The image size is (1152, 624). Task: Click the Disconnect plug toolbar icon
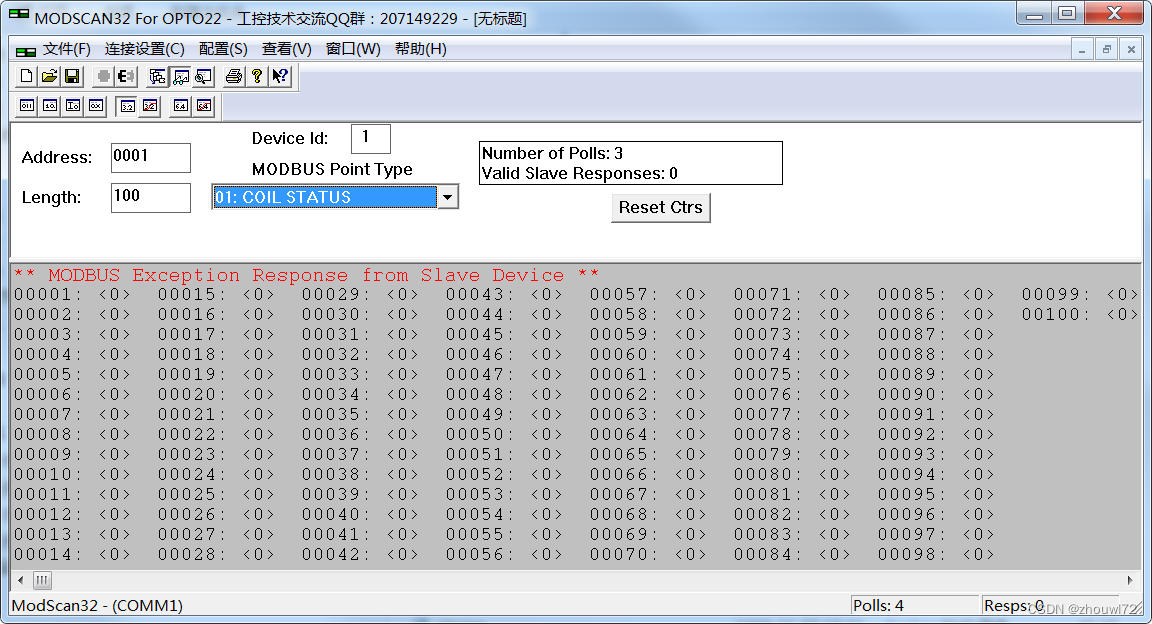[x=126, y=76]
